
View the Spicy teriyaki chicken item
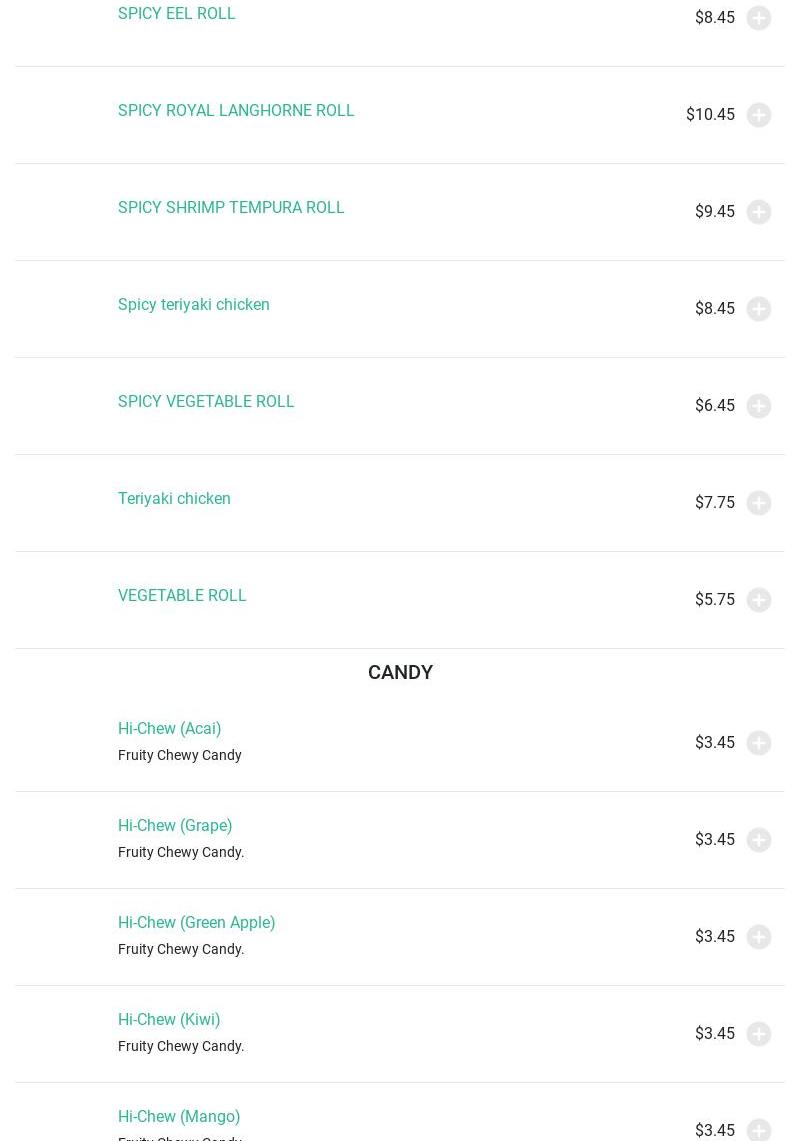(194, 305)
